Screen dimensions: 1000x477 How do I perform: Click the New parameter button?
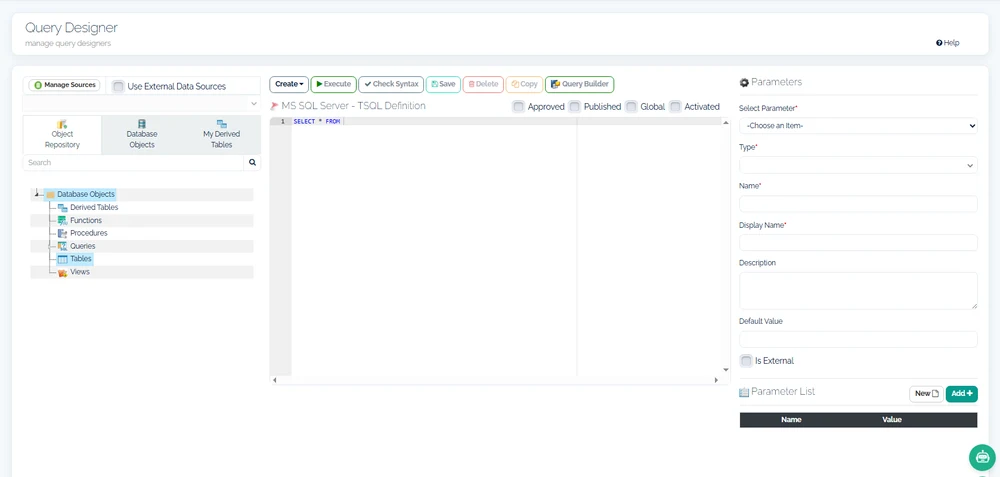click(927, 393)
